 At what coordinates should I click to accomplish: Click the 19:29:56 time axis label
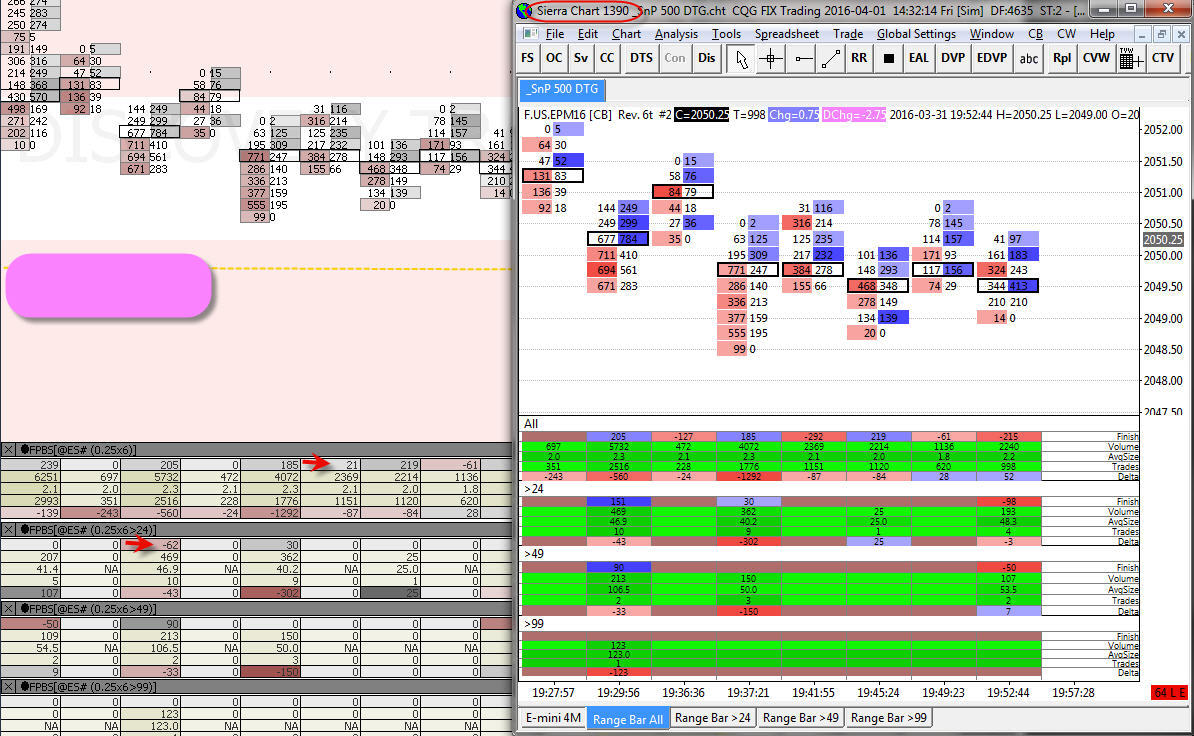point(618,693)
